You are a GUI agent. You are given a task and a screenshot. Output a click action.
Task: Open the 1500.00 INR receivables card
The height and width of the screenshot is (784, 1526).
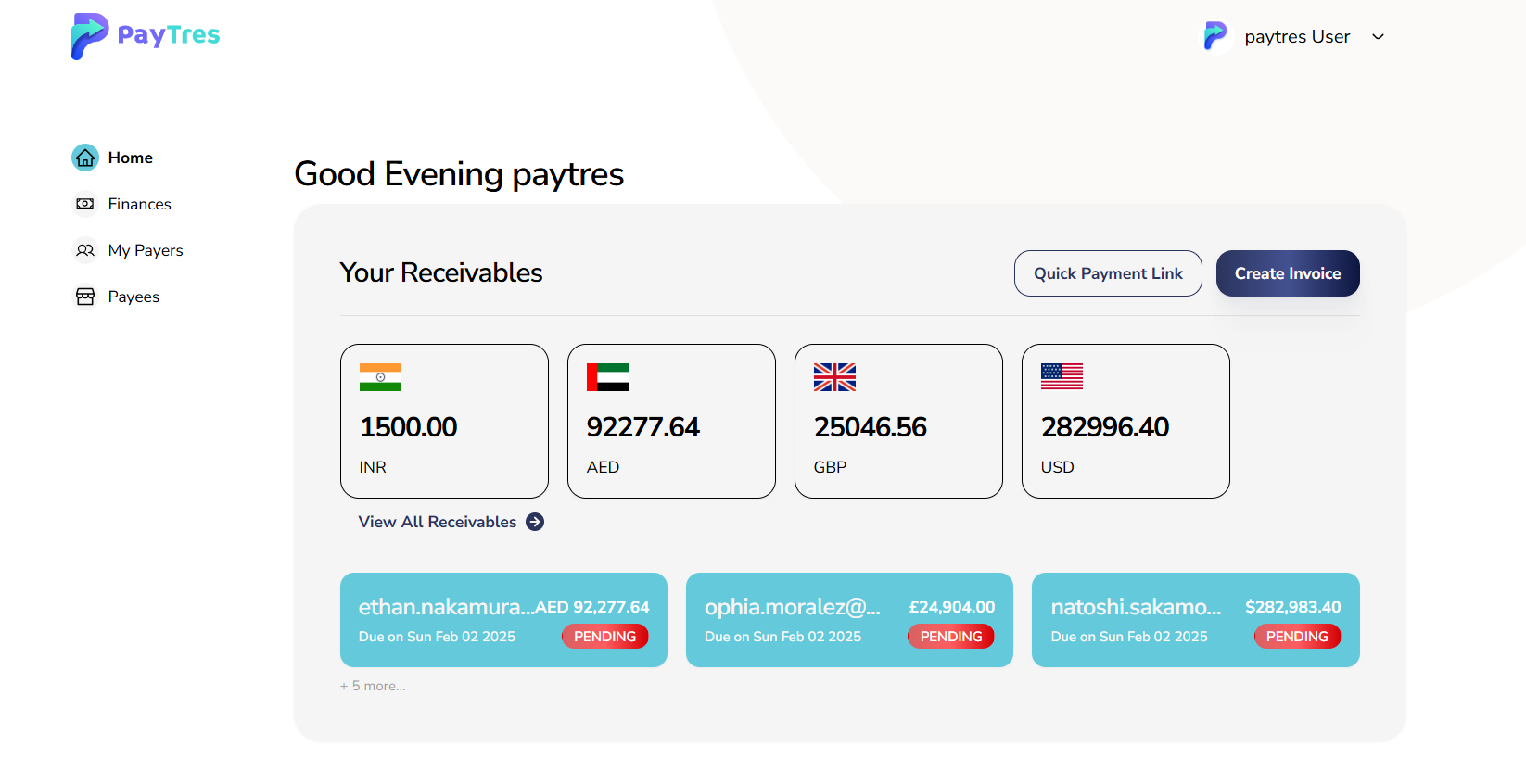coord(444,421)
